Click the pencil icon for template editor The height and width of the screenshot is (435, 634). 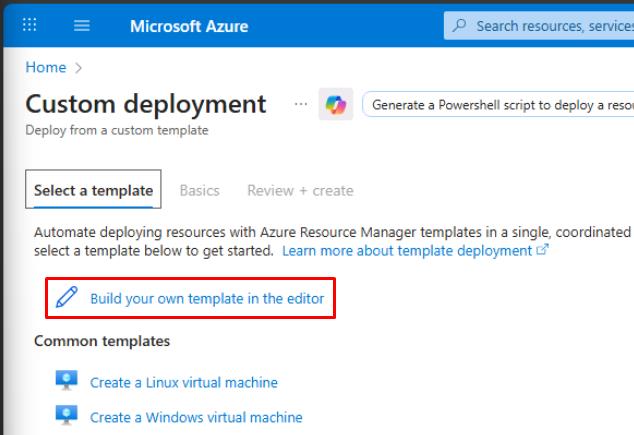(67, 297)
